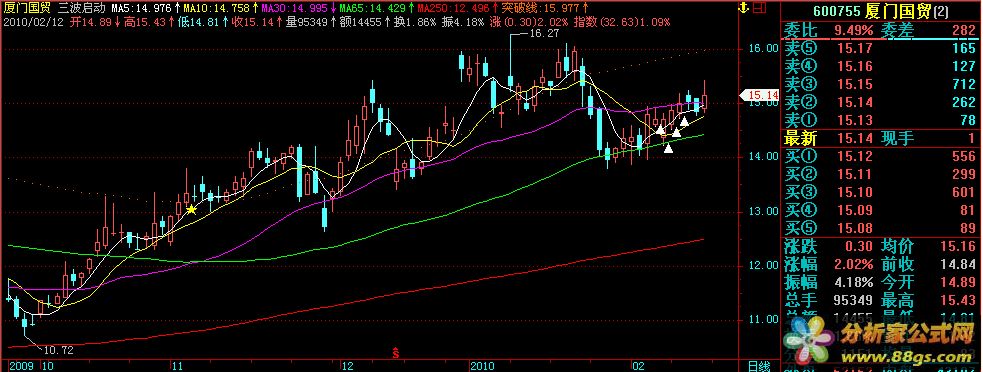Open the 三波启动 indicator name
983x372 pixels.
(81, 9)
